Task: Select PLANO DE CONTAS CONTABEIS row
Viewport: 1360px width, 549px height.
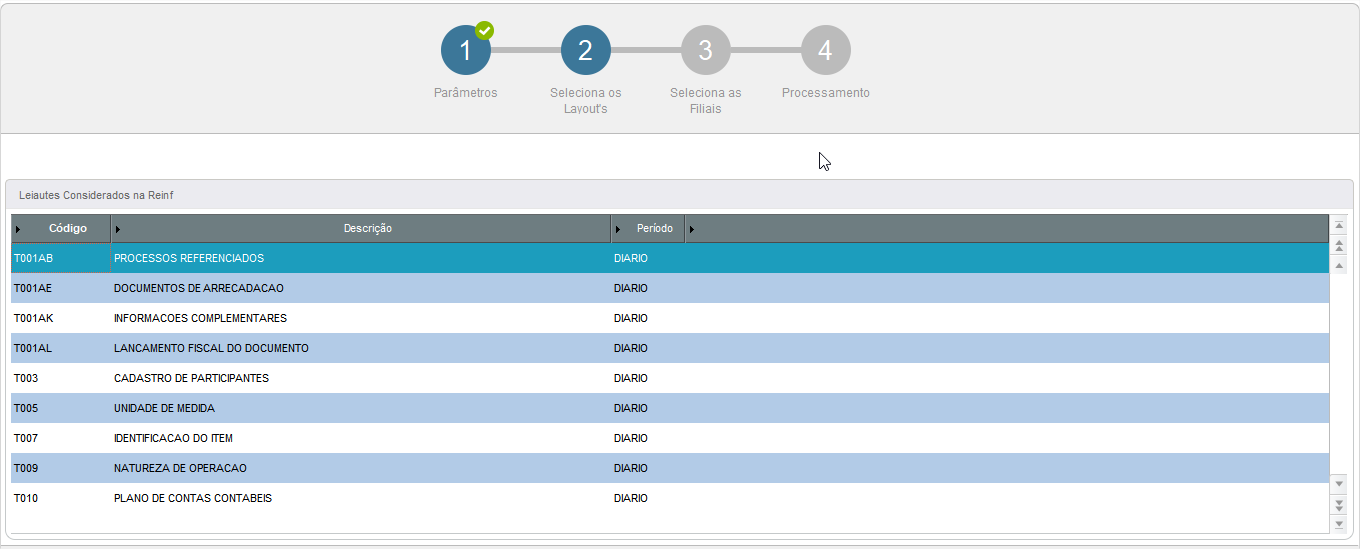Action: (670, 498)
